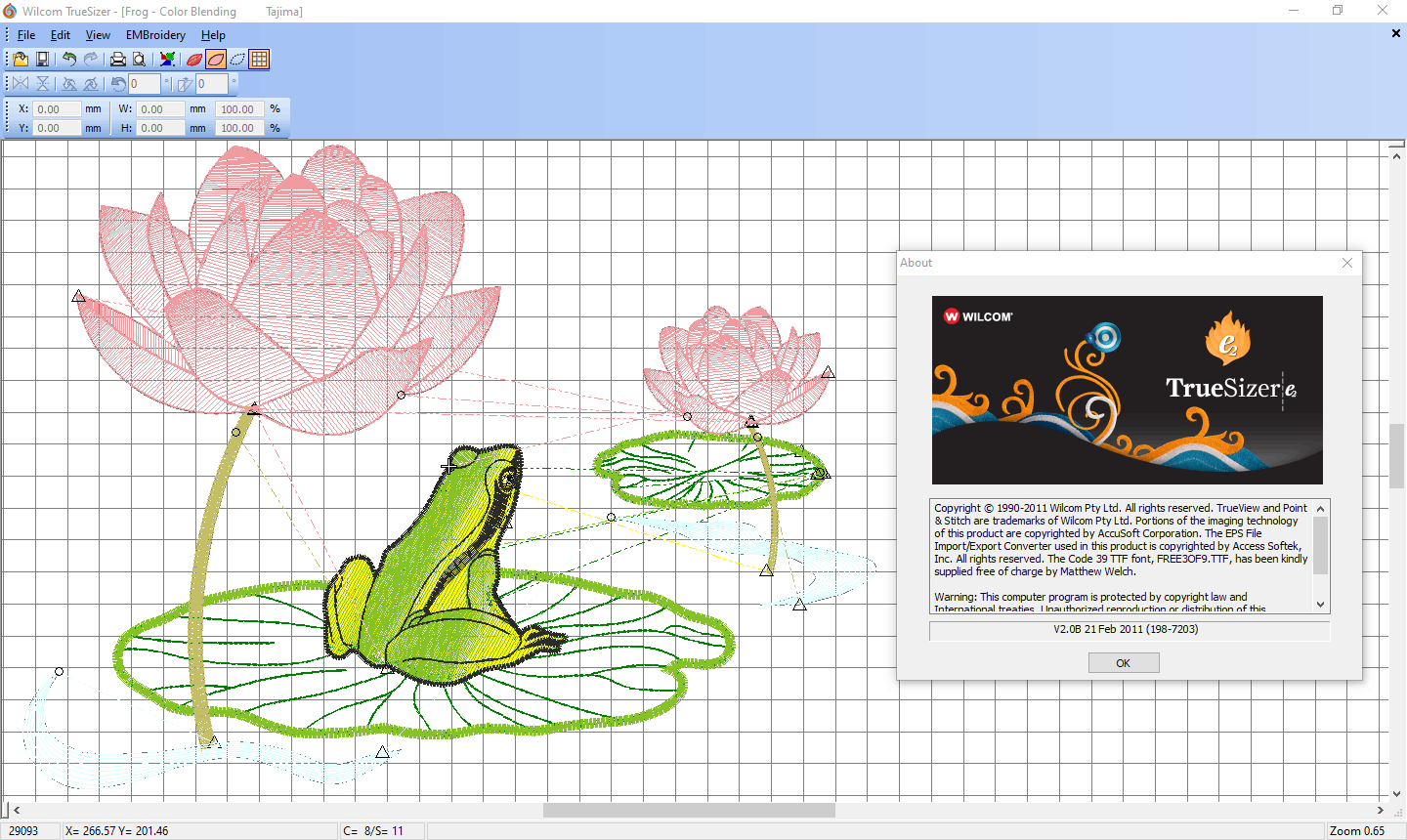The width and height of the screenshot is (1407, 840).
Task: Click the About text scroll-up arrow
Action: (x=1321, y=509)
